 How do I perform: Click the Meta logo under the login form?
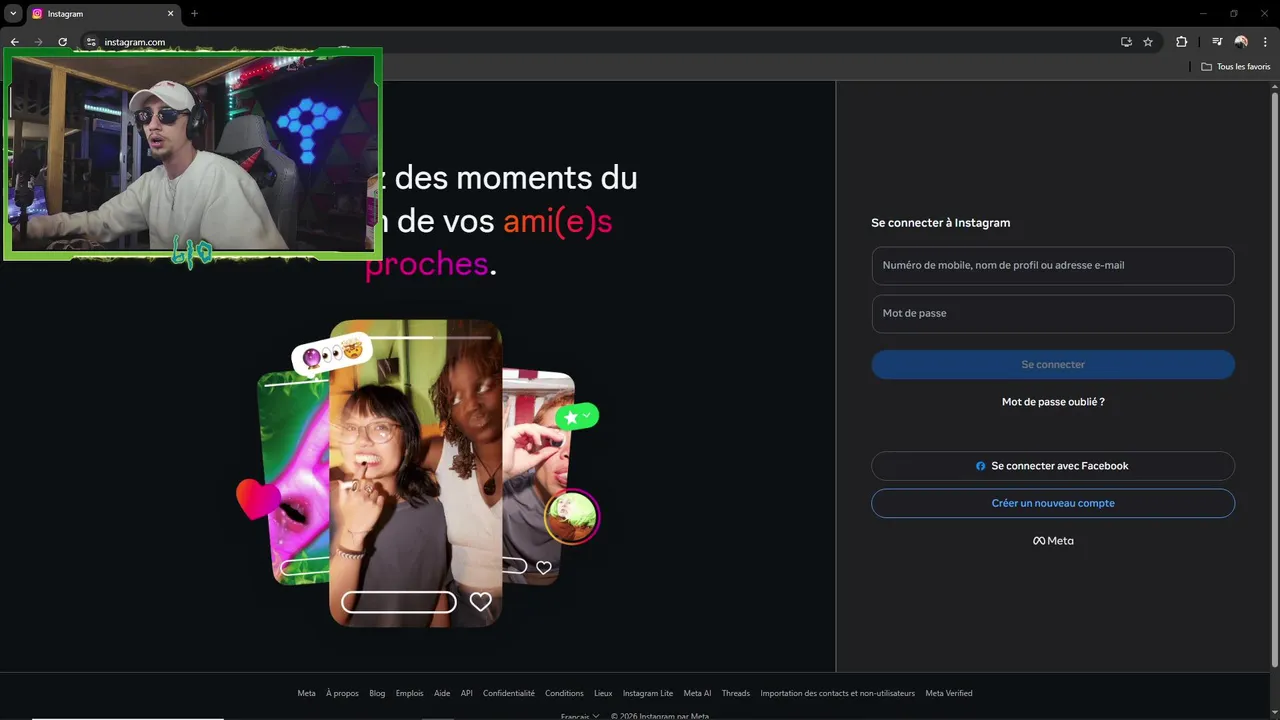coord(1053,541)
